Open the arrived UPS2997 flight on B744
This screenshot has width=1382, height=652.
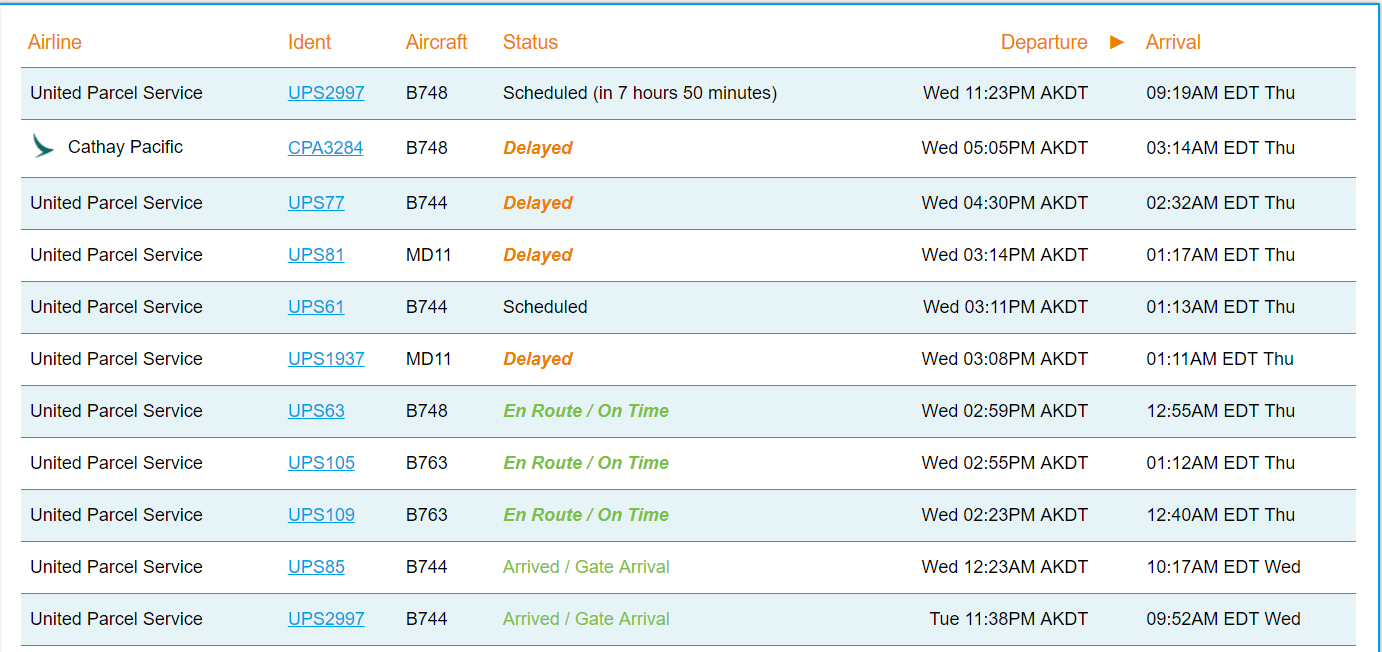pyautogui.click(x=326, y=619)
